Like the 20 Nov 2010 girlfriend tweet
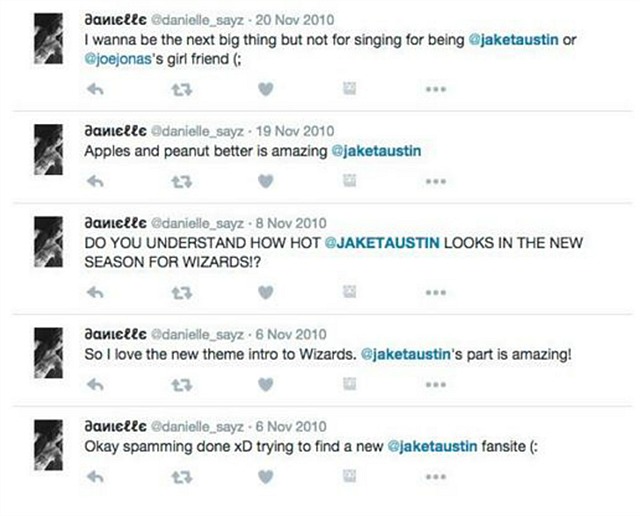Image resolution: width=640 pixels, height=516 pixels. pos(266,89)
